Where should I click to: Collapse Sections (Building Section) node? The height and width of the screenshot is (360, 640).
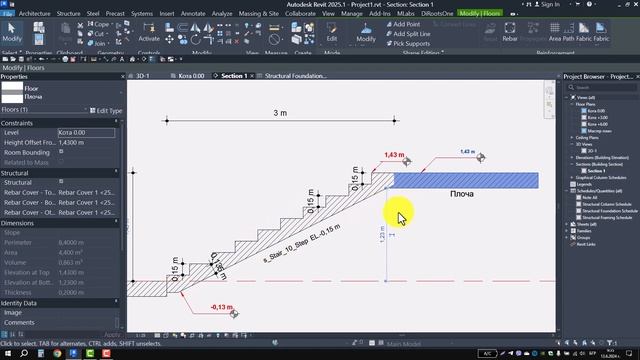[572, 164]
